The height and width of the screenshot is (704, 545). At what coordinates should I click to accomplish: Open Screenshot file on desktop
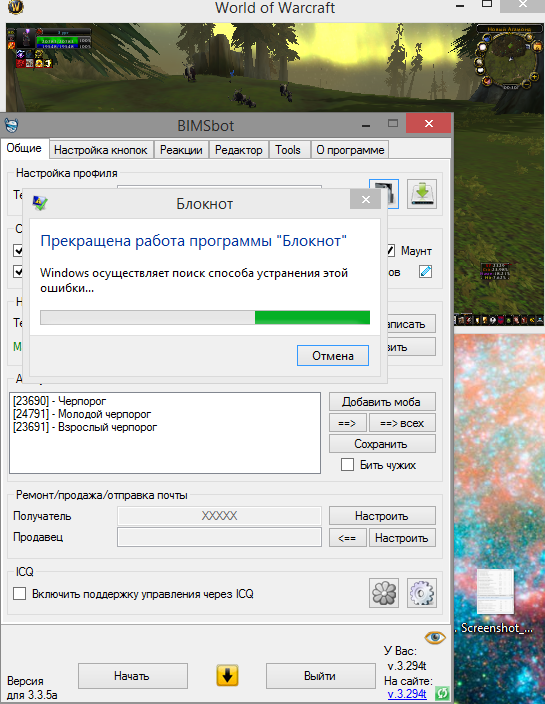495,601
